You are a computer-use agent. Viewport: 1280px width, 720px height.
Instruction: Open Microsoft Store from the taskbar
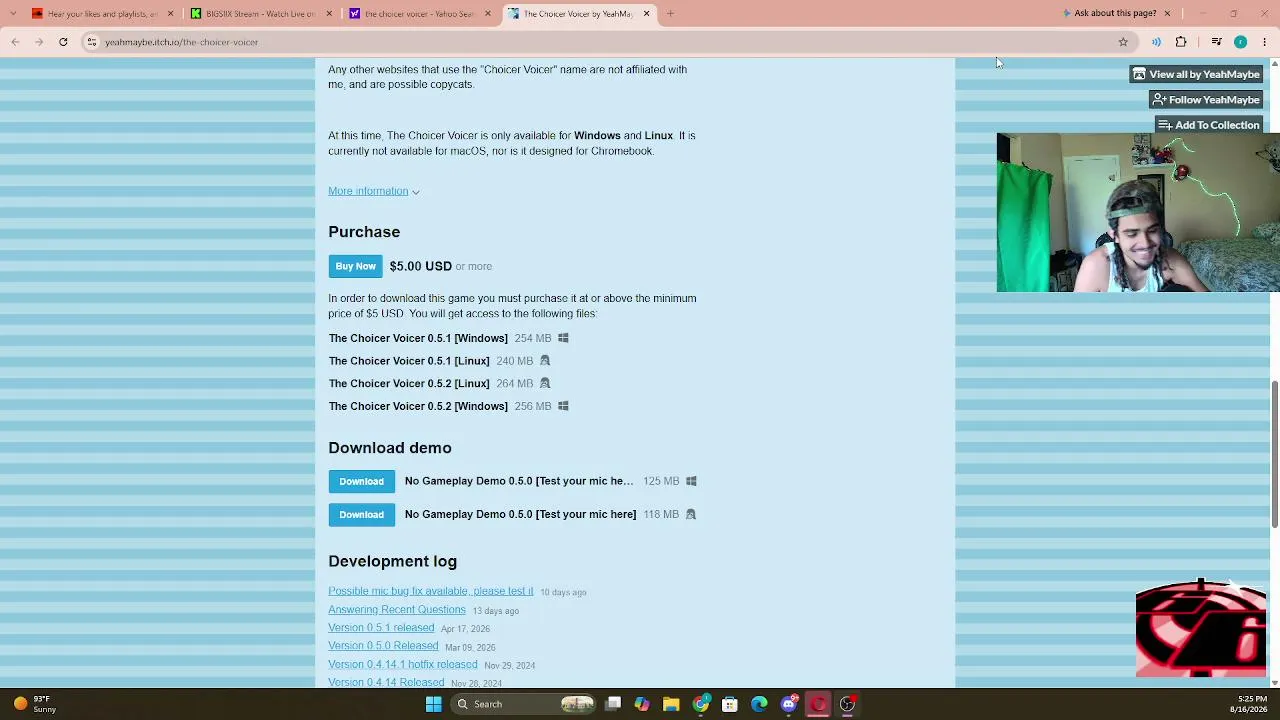pyautogui.click(x=730, y=704)
